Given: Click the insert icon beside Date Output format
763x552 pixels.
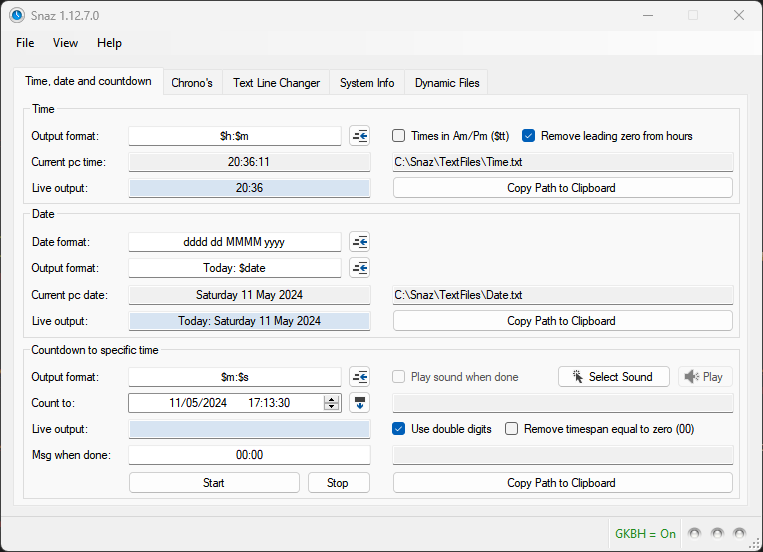Looking at the screenshot, I should coord(360,268).
